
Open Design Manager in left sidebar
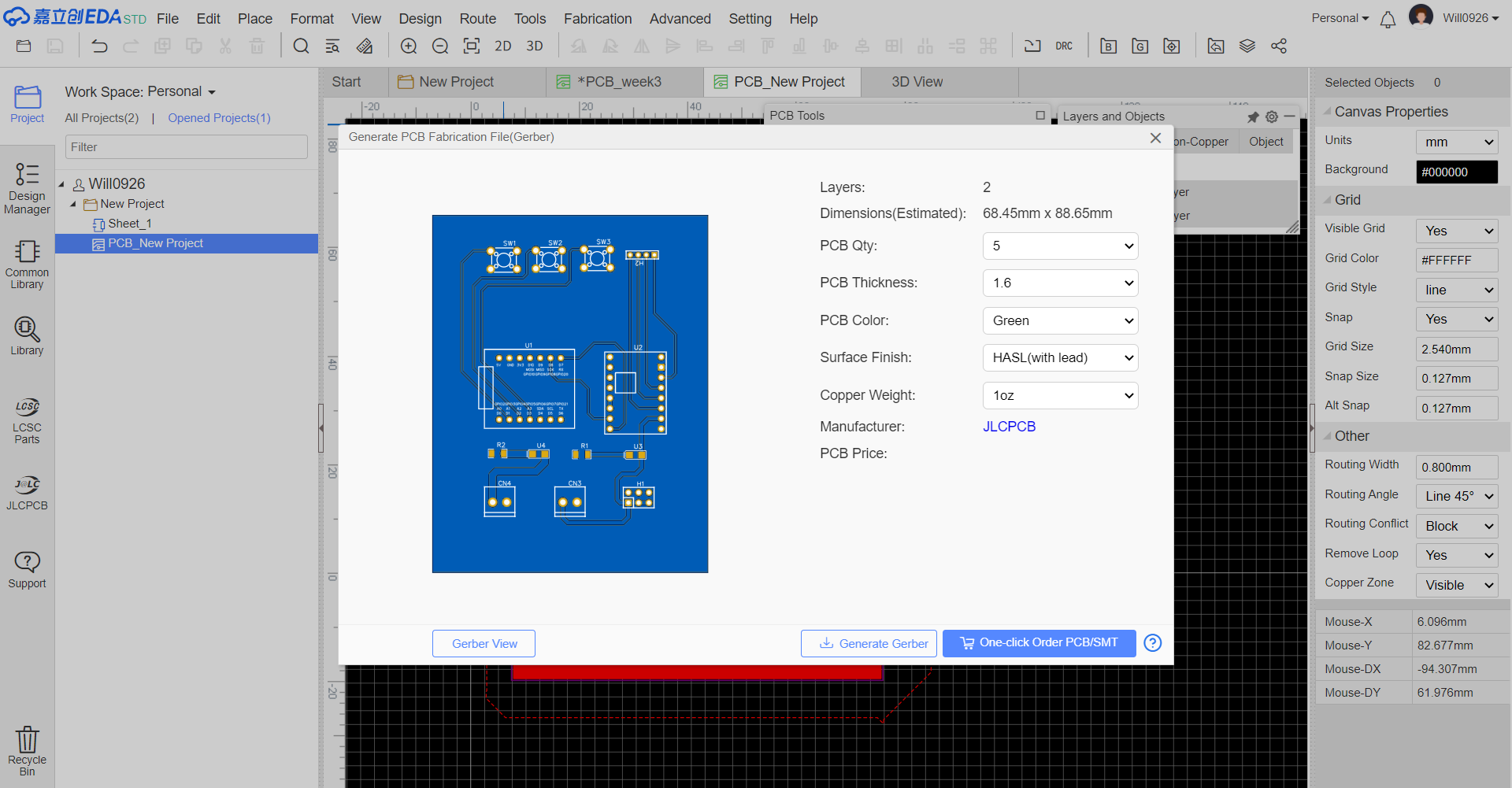[27, 188]
